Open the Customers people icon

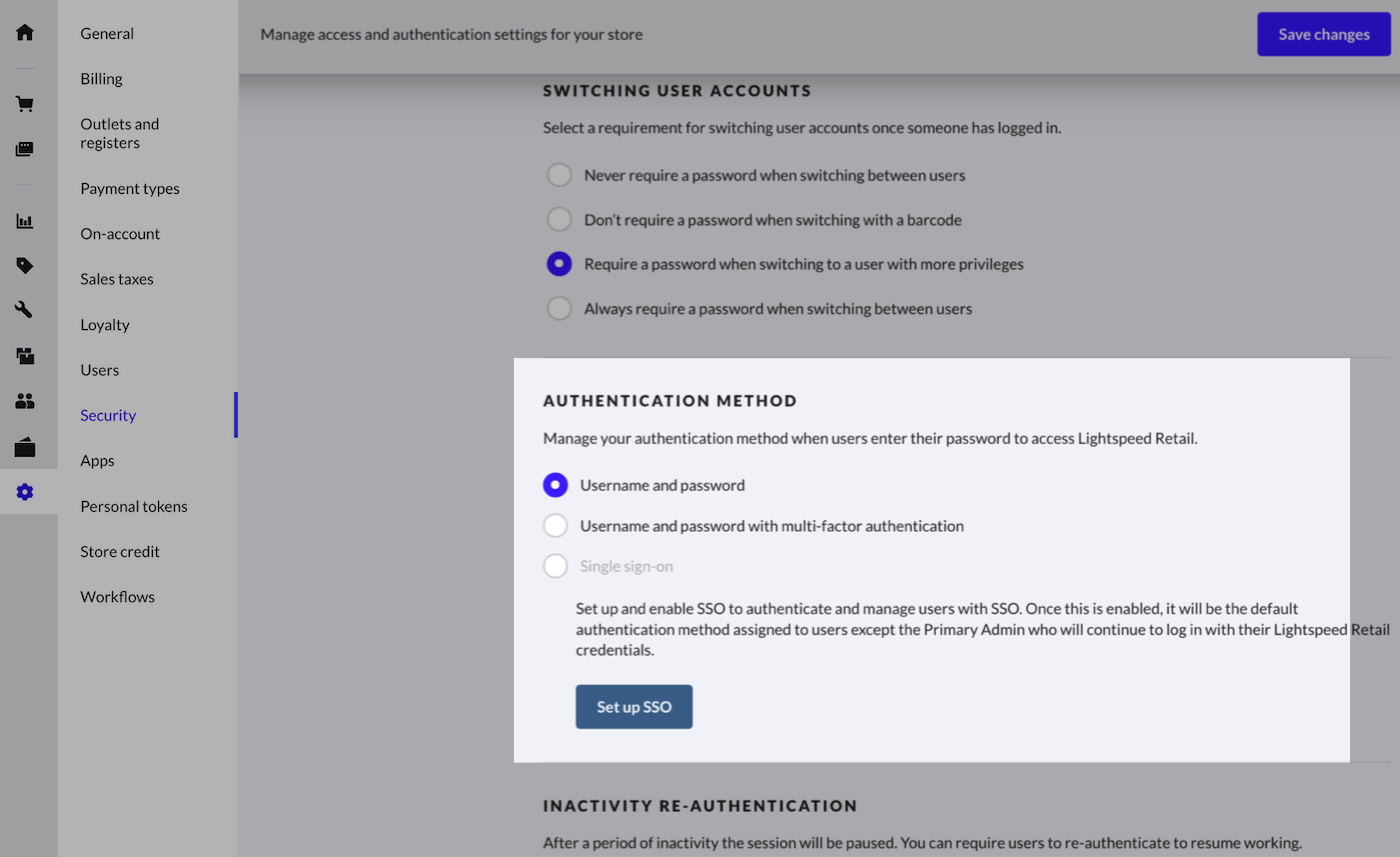(24, 401)
